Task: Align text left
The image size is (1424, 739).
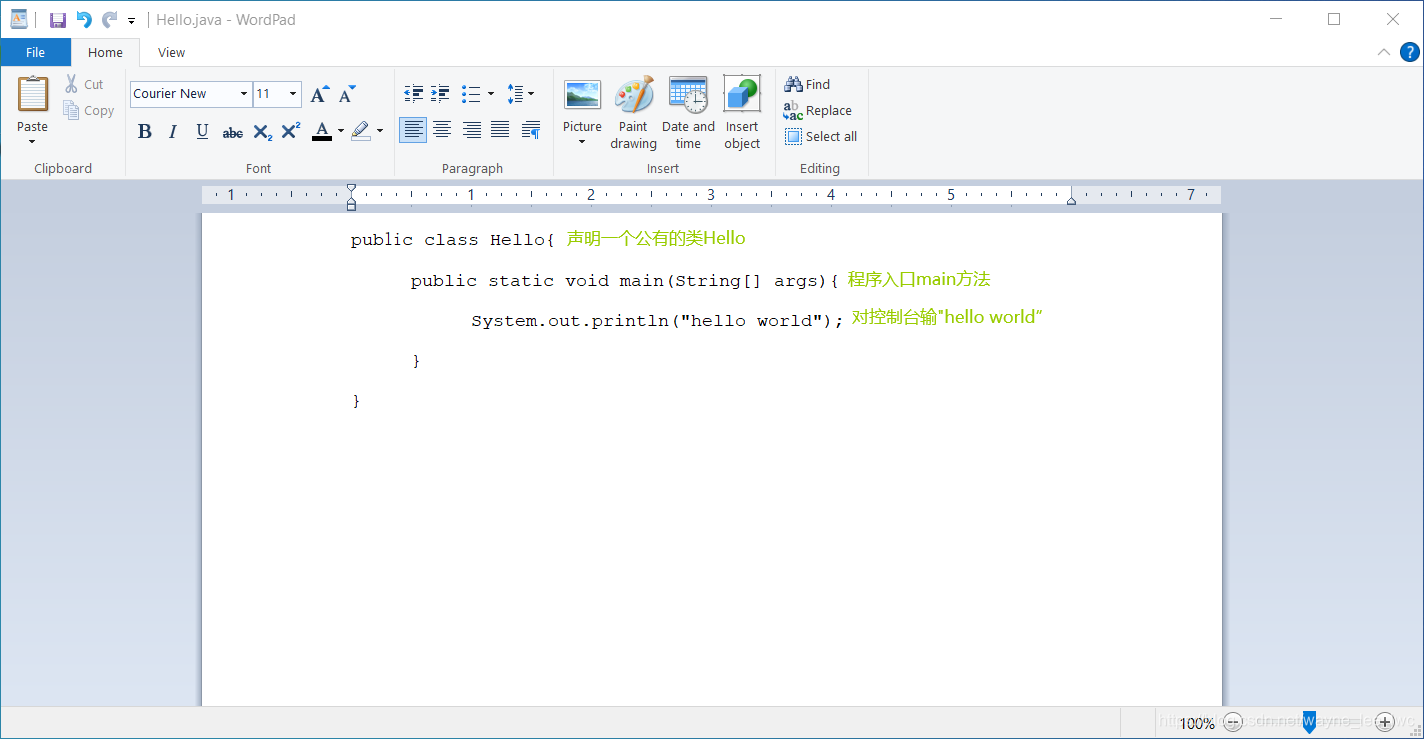Action: [413, 130]
